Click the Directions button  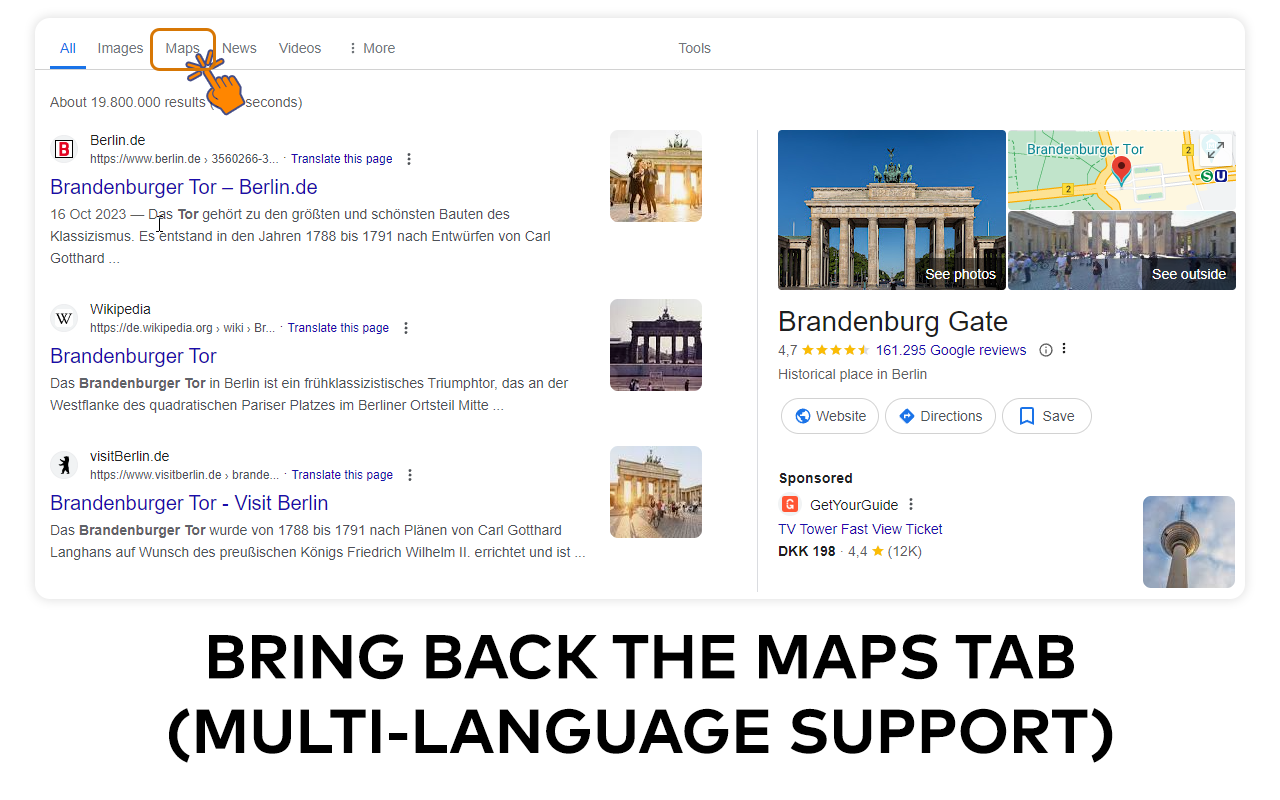940,416
